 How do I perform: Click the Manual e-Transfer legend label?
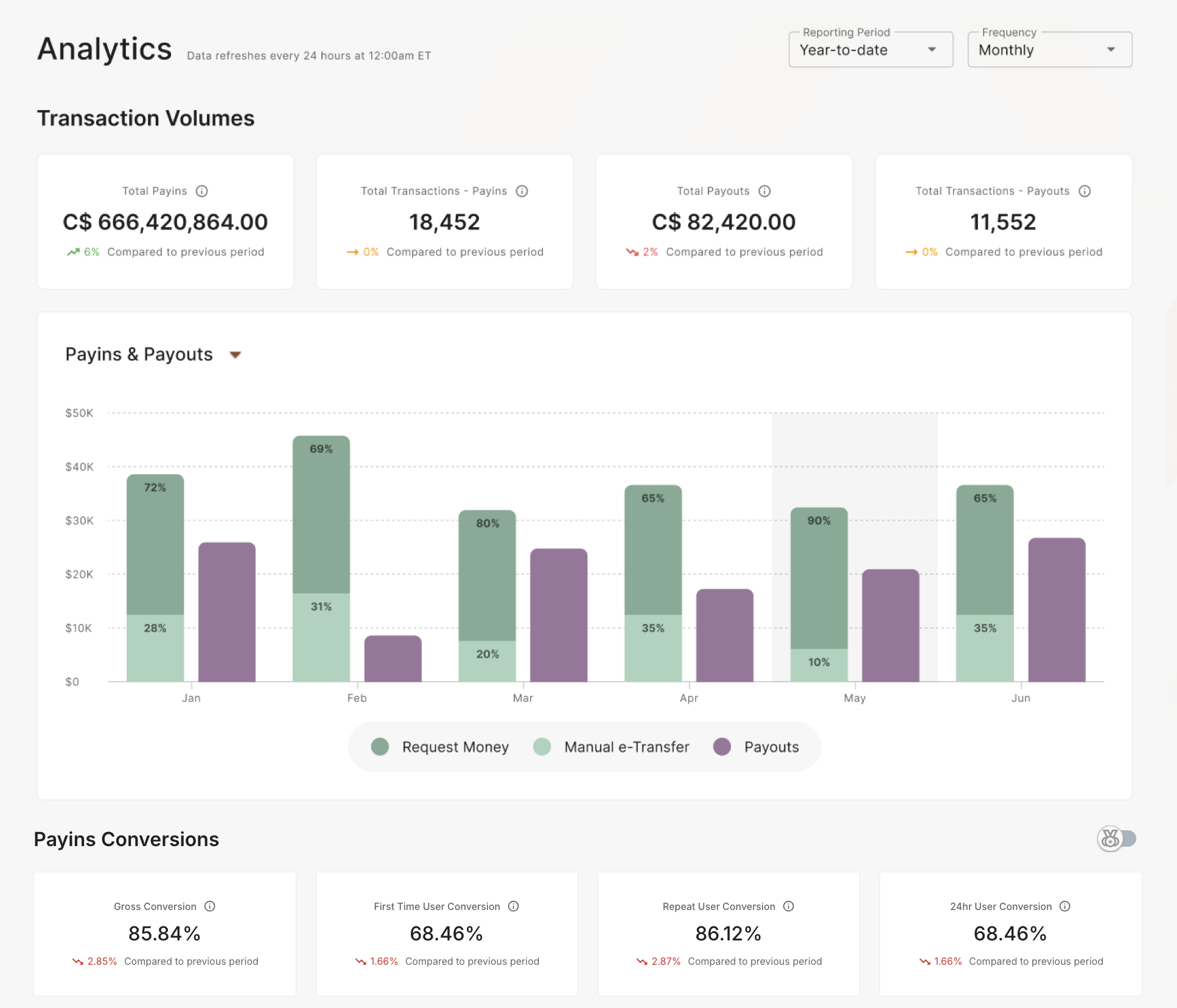[626, 747]
